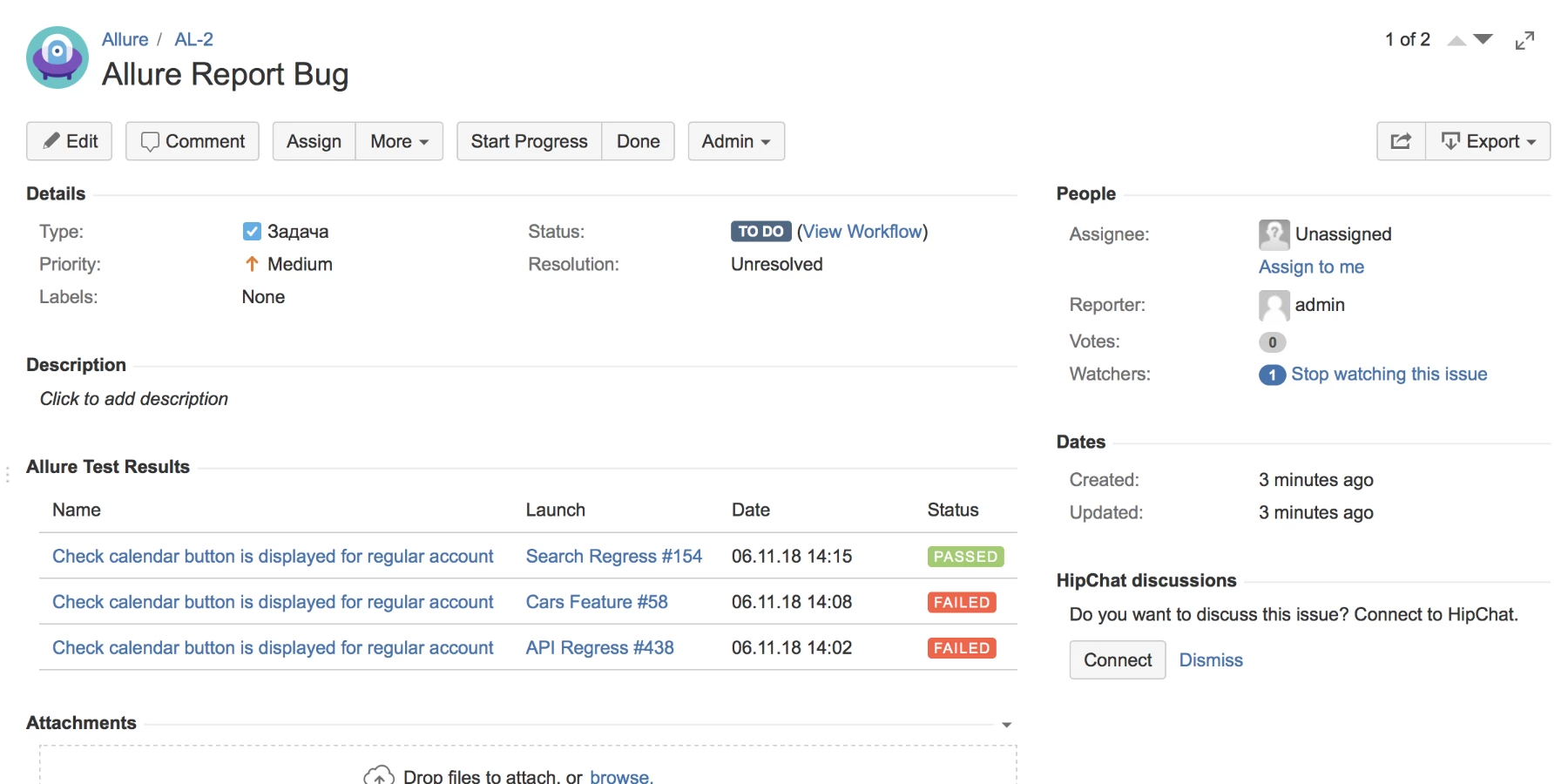Click the upload cloud icon in attachments
The image size is (1568, 784).
click(x=379, y=774)
